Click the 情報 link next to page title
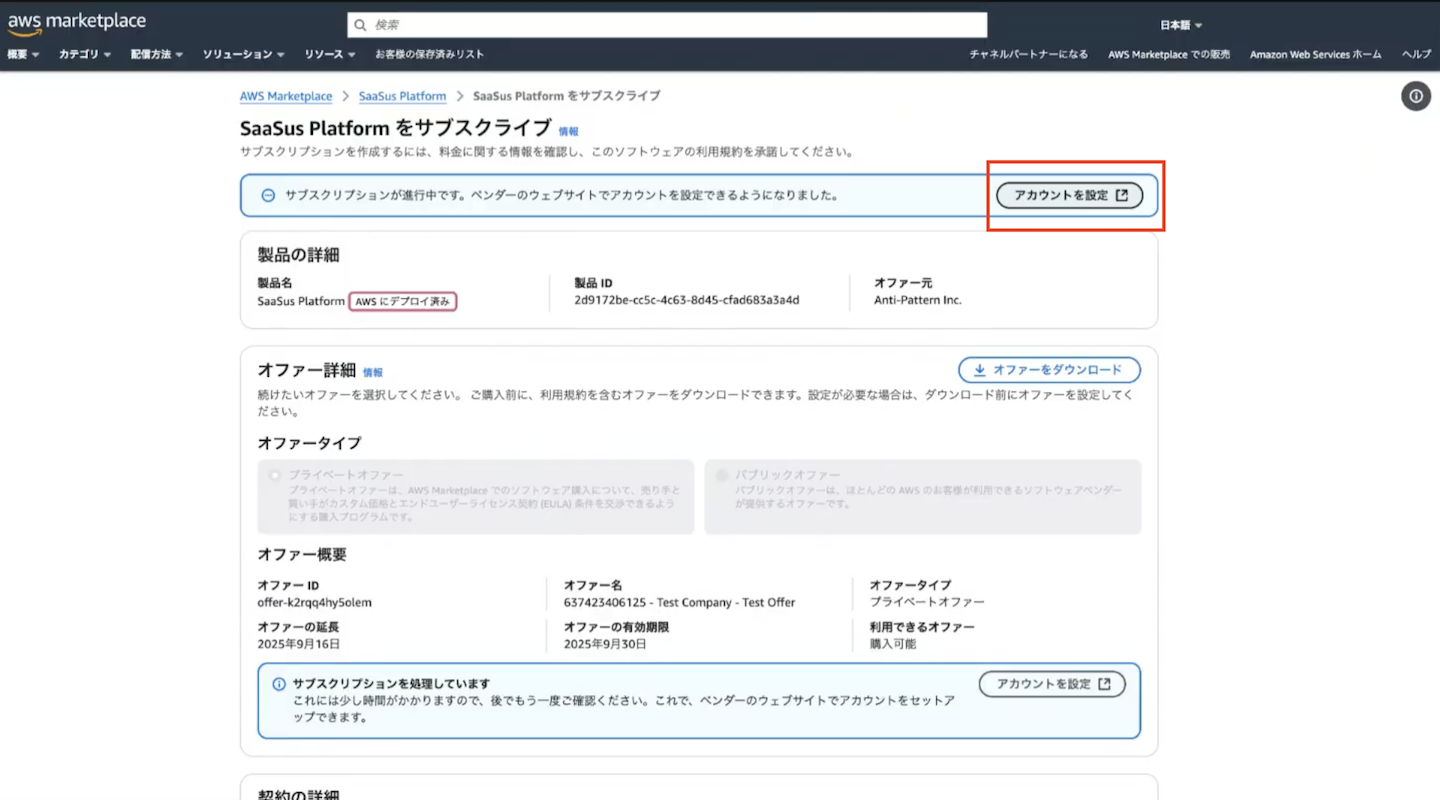 tap(568, 131)
